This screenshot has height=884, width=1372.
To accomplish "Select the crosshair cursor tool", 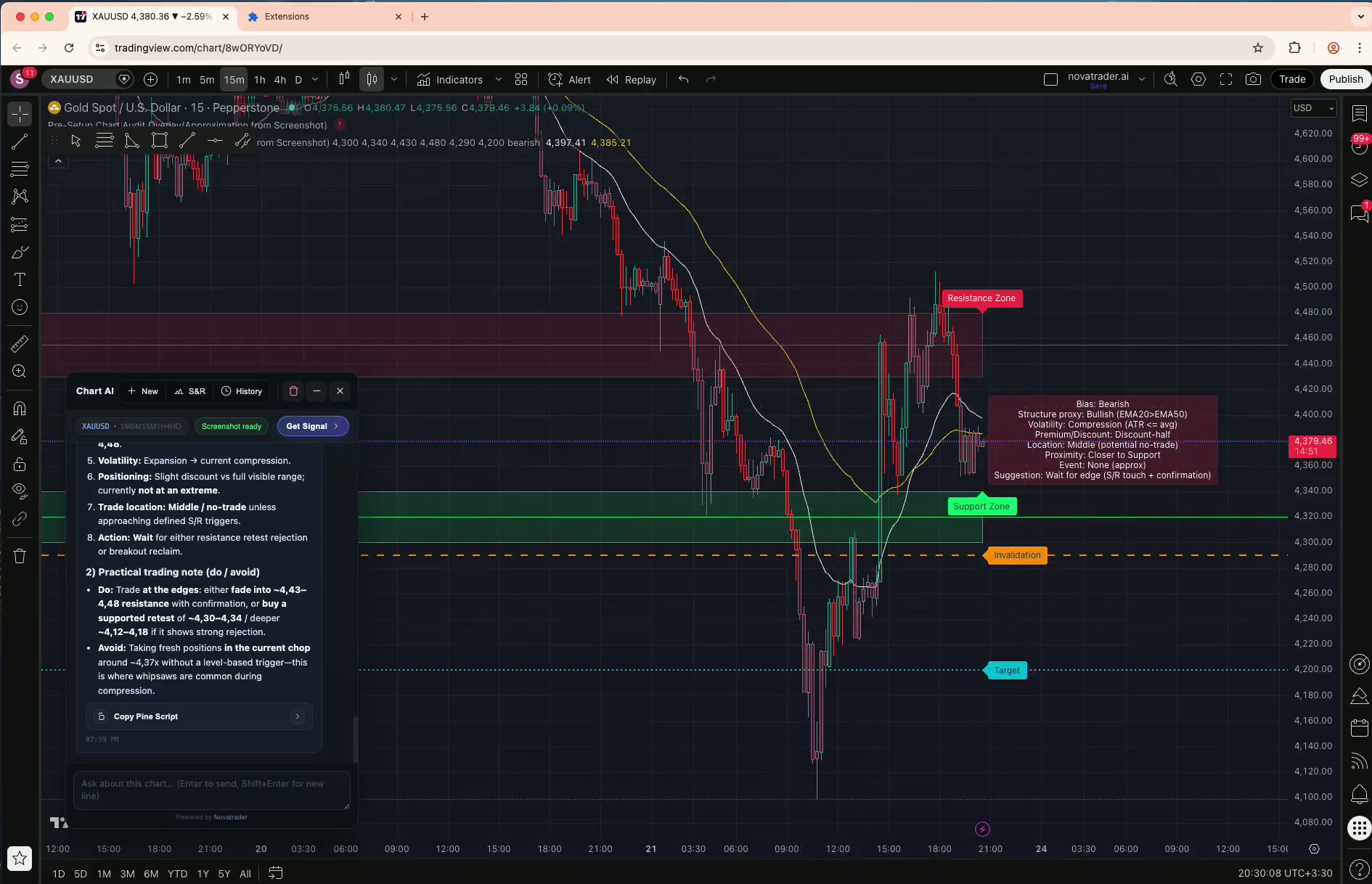I will coord(20,114).
